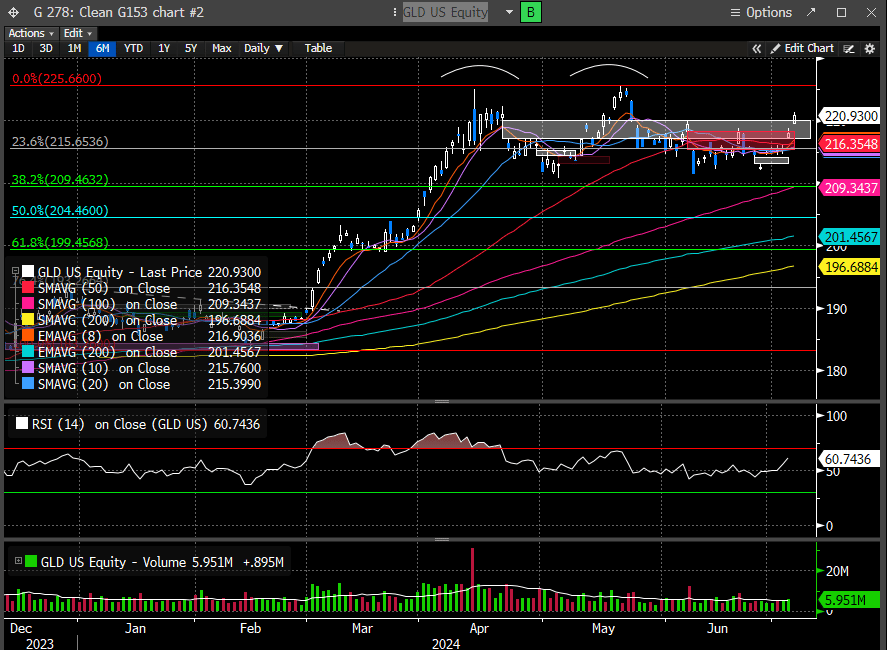Click the white GLD Last Price swatch
Screen dimensions: 887x650
[x=28, y=272]
